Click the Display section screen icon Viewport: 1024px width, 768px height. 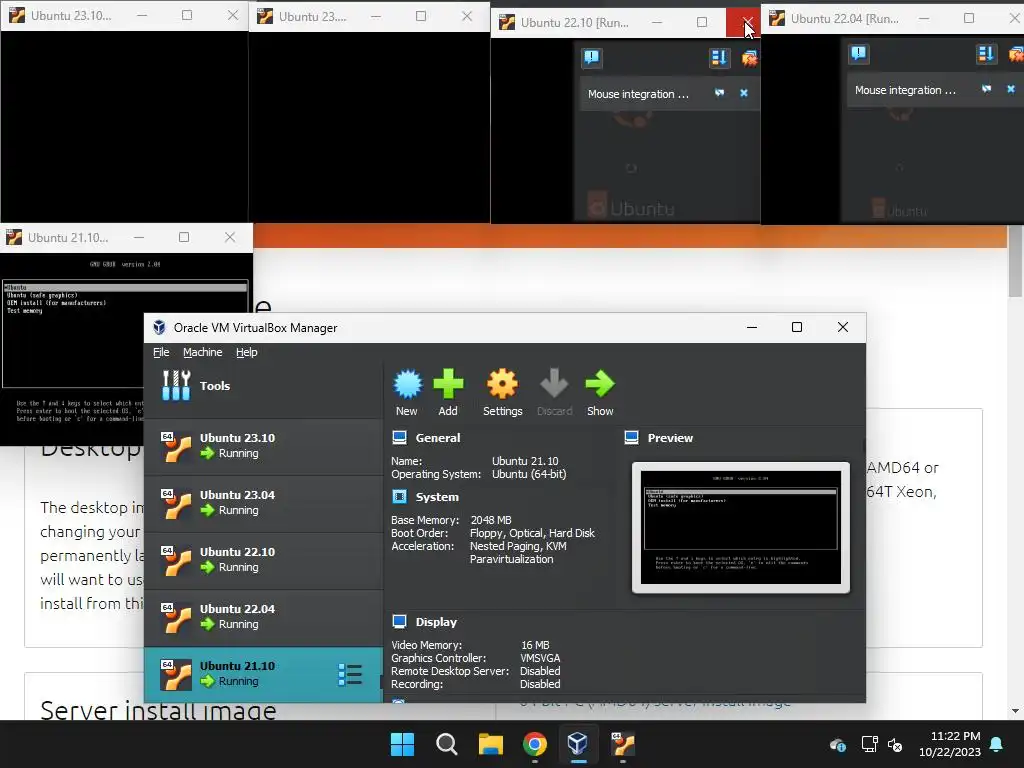(400, 622)
